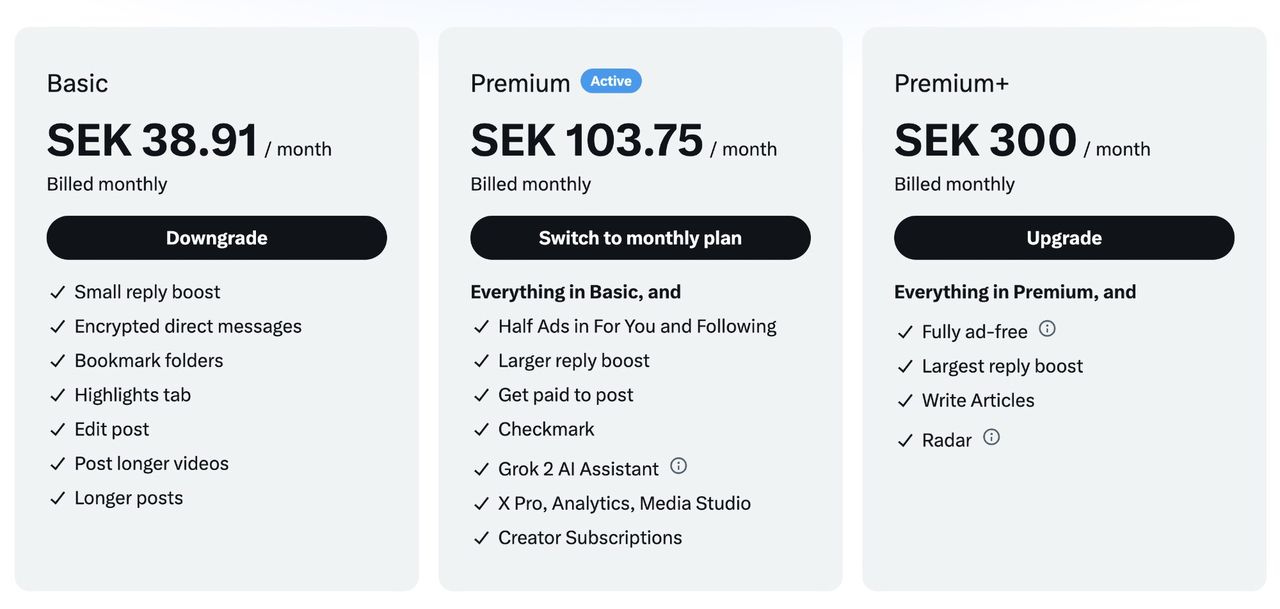This screenshot has width=1280, height=609.
Task: Click the checkmark icon beside Small reply boost
Action: pos(58,292)
